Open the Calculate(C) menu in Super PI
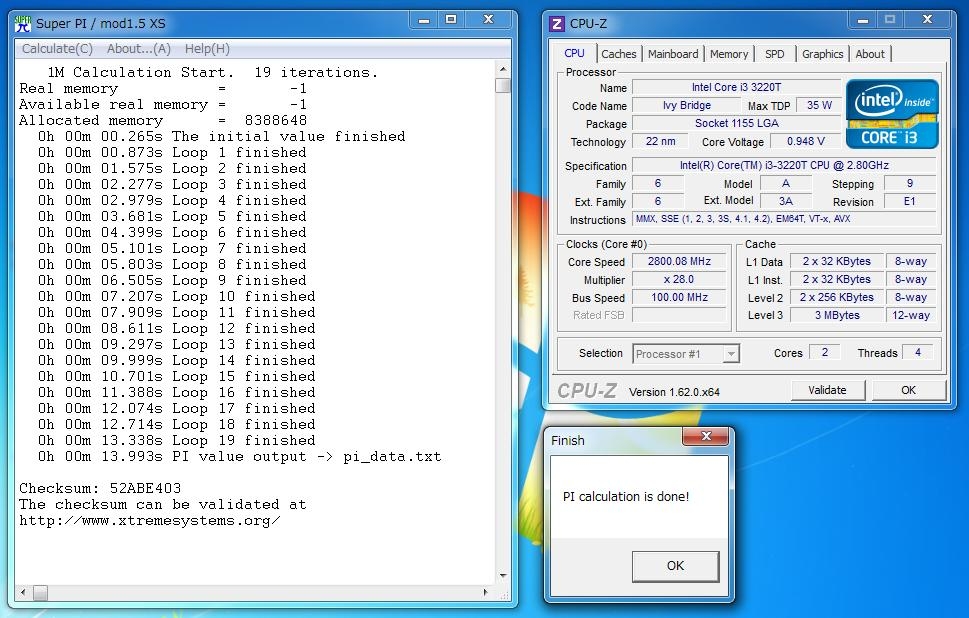 click(x=57, y=48)
